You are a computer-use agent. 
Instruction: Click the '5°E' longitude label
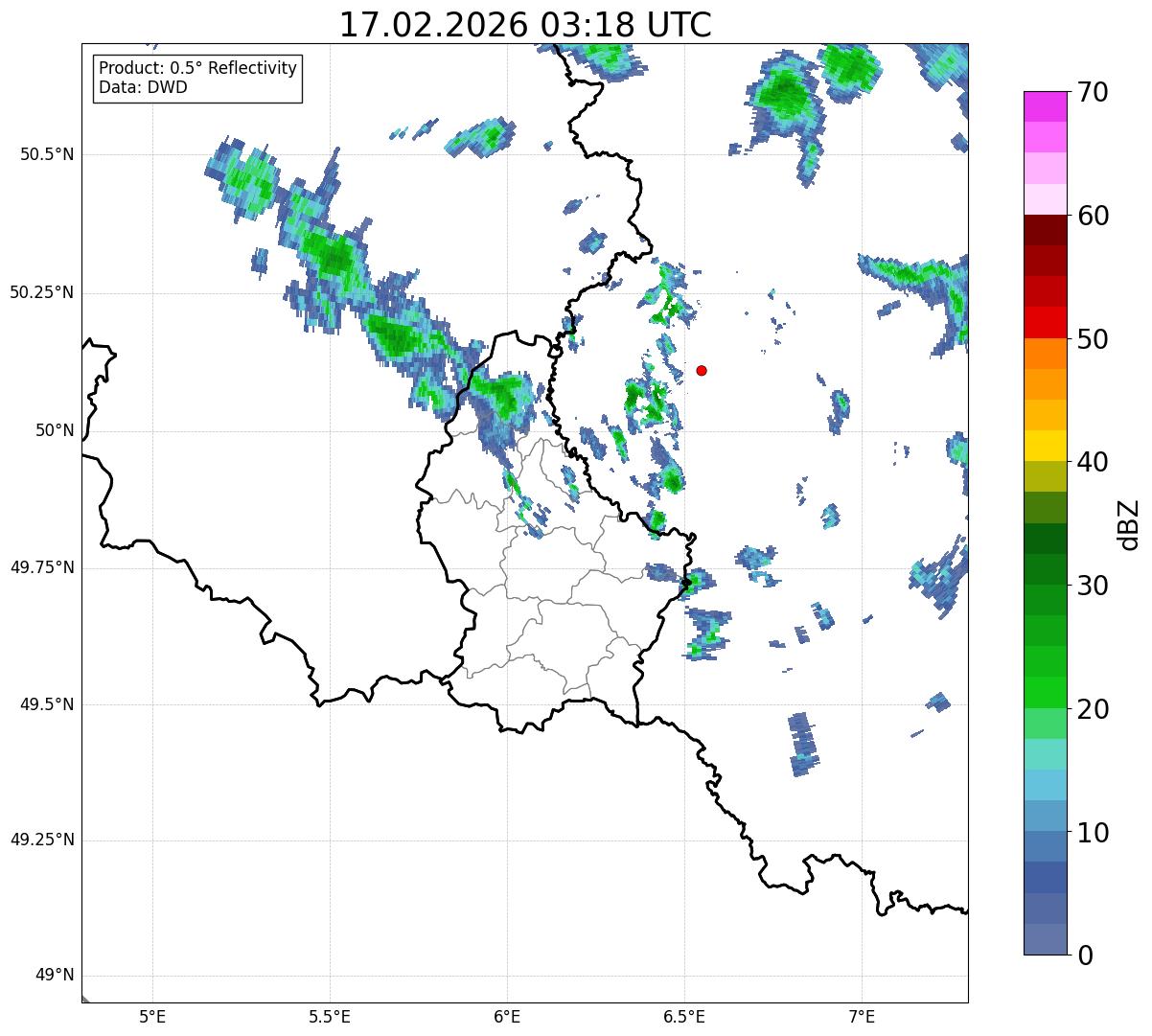point(152,1016)
